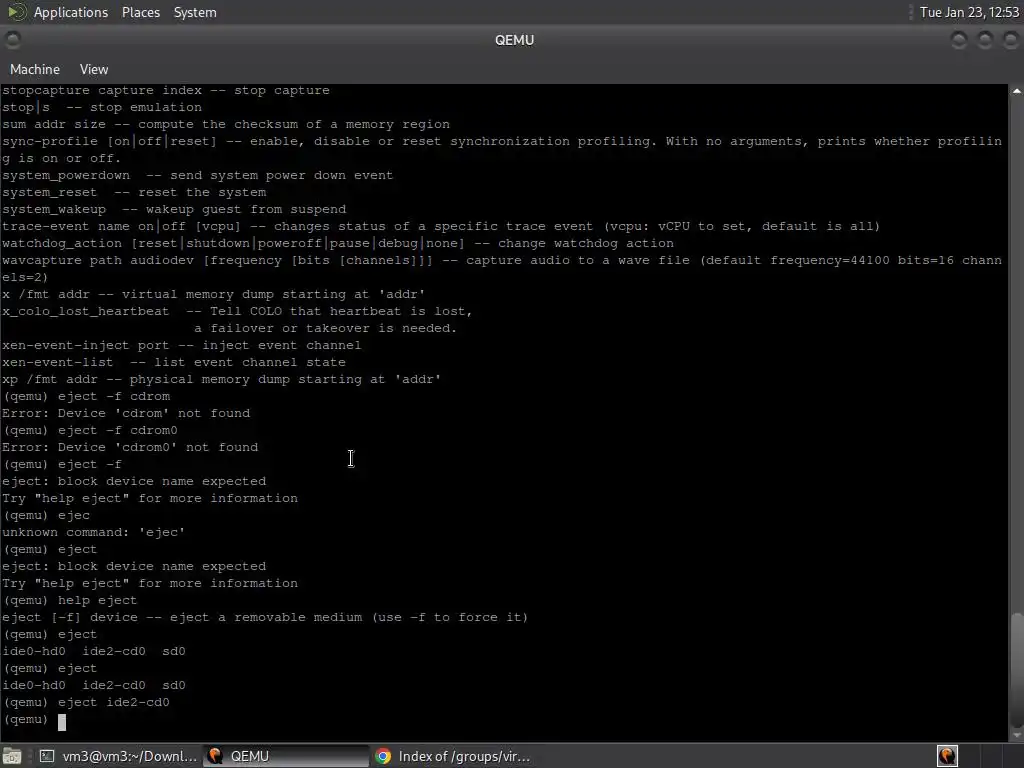Click the 'system_powerdown' help line
The height and width of the screenshot is (768, 1024).
coord(197,176)
